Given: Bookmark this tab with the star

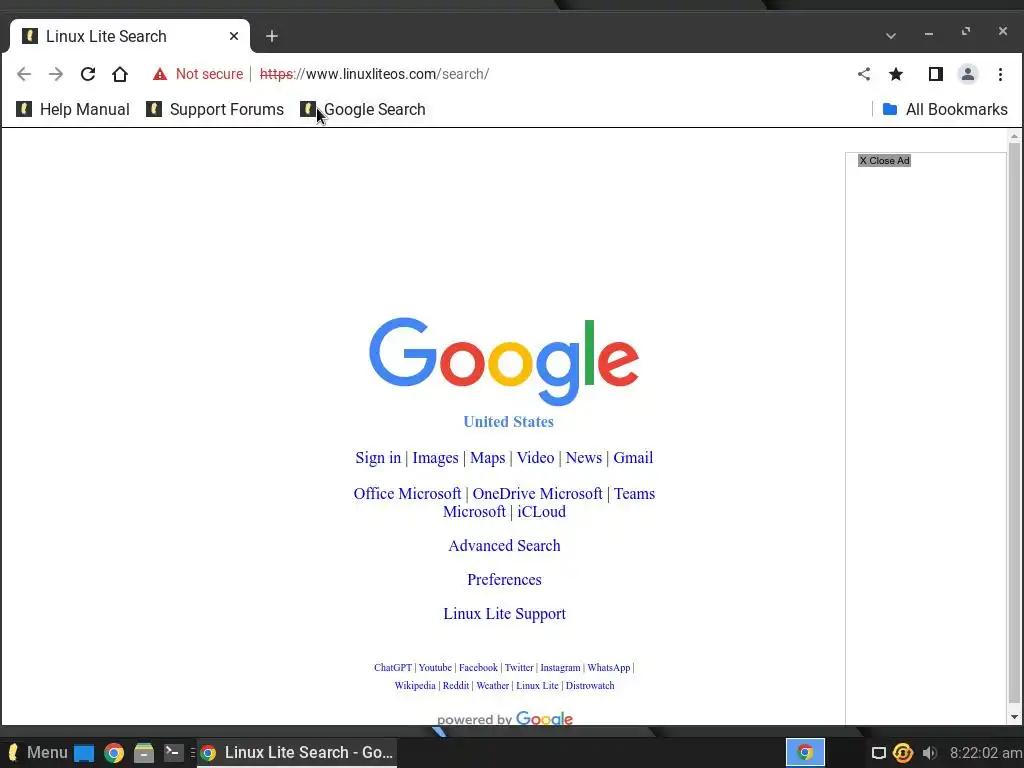Looking at the screenshot, I should tap(896, 74).
